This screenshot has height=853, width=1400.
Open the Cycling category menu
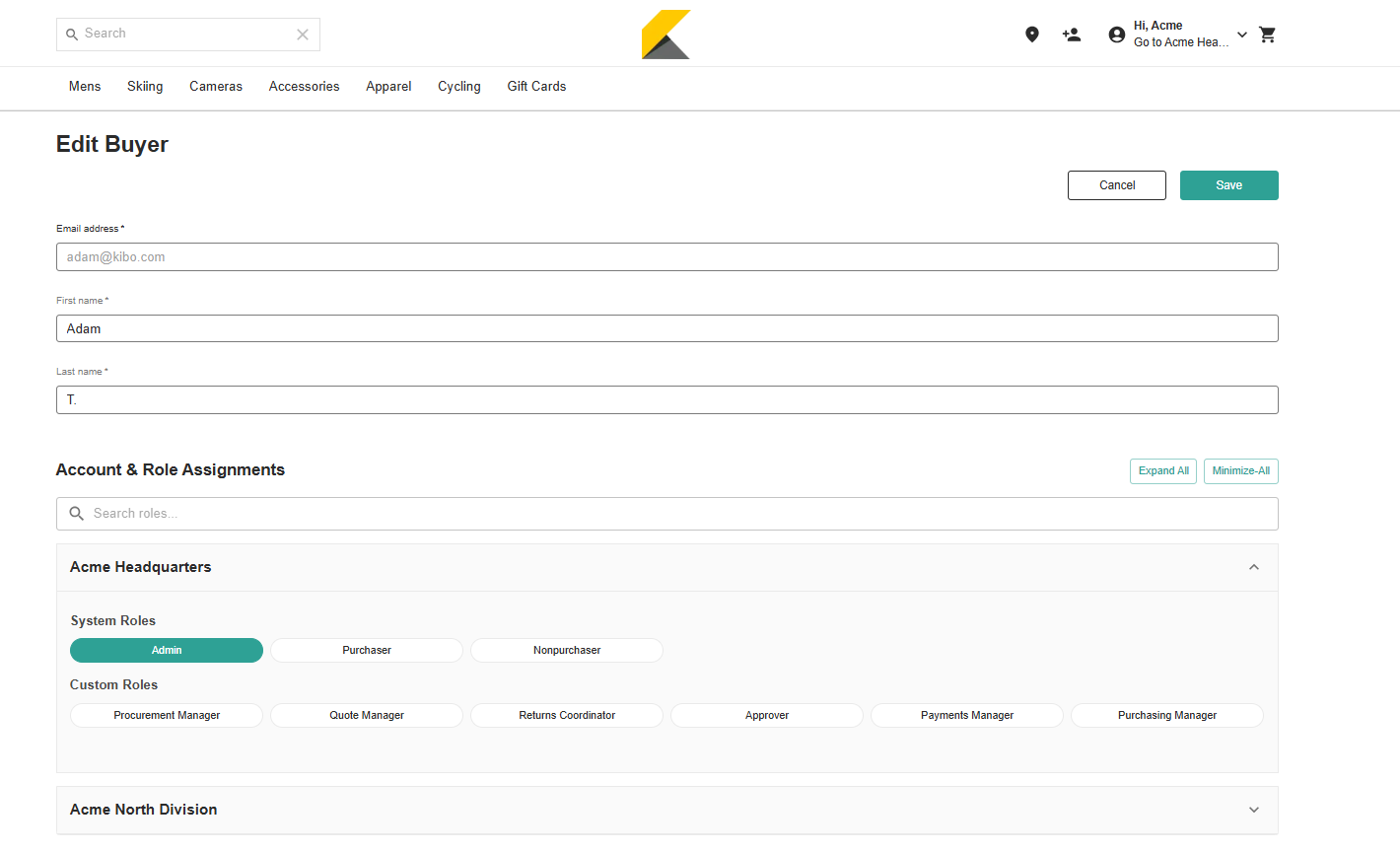tap(459, 87)
